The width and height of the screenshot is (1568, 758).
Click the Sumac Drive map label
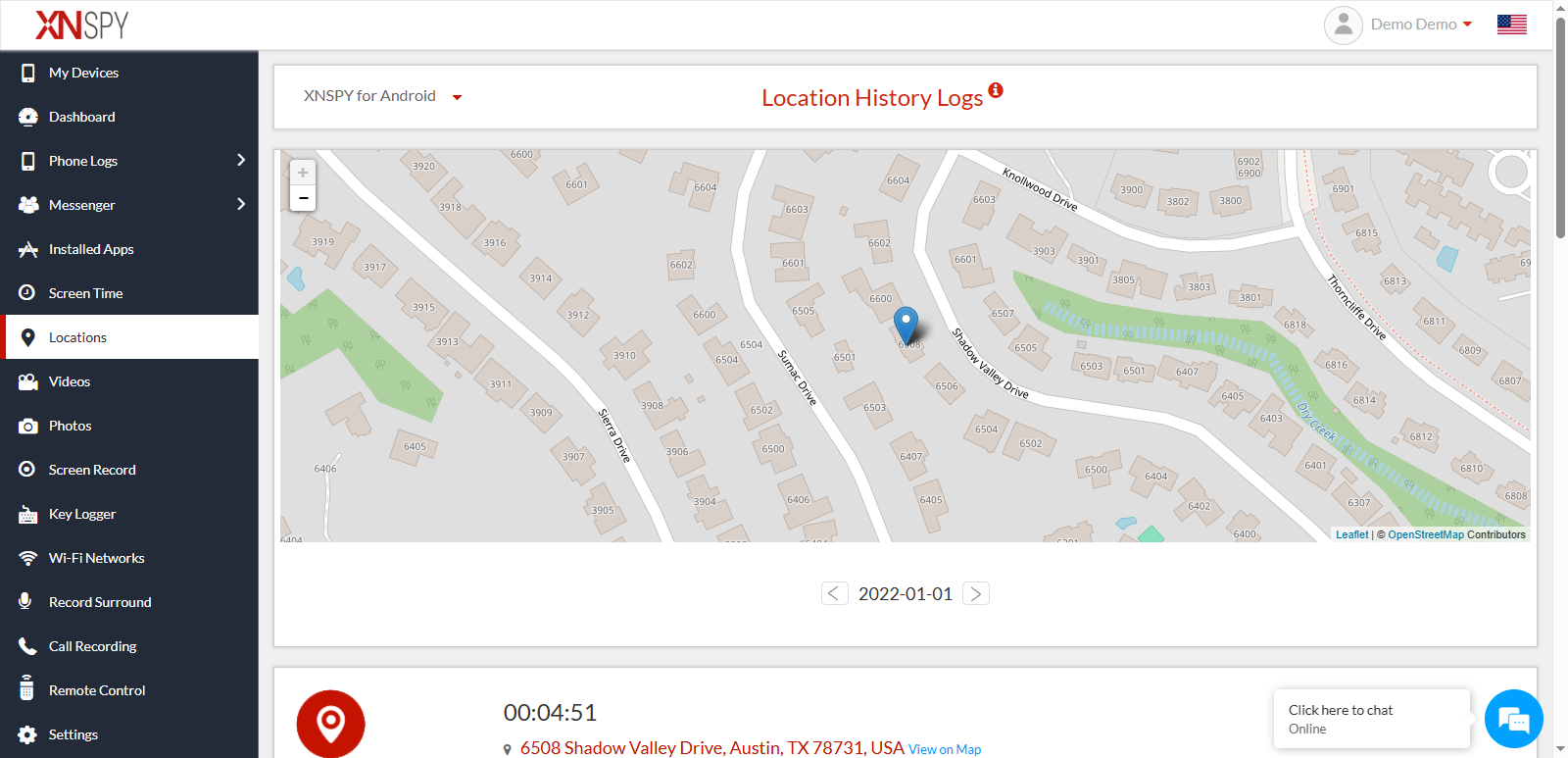[797, 378]
